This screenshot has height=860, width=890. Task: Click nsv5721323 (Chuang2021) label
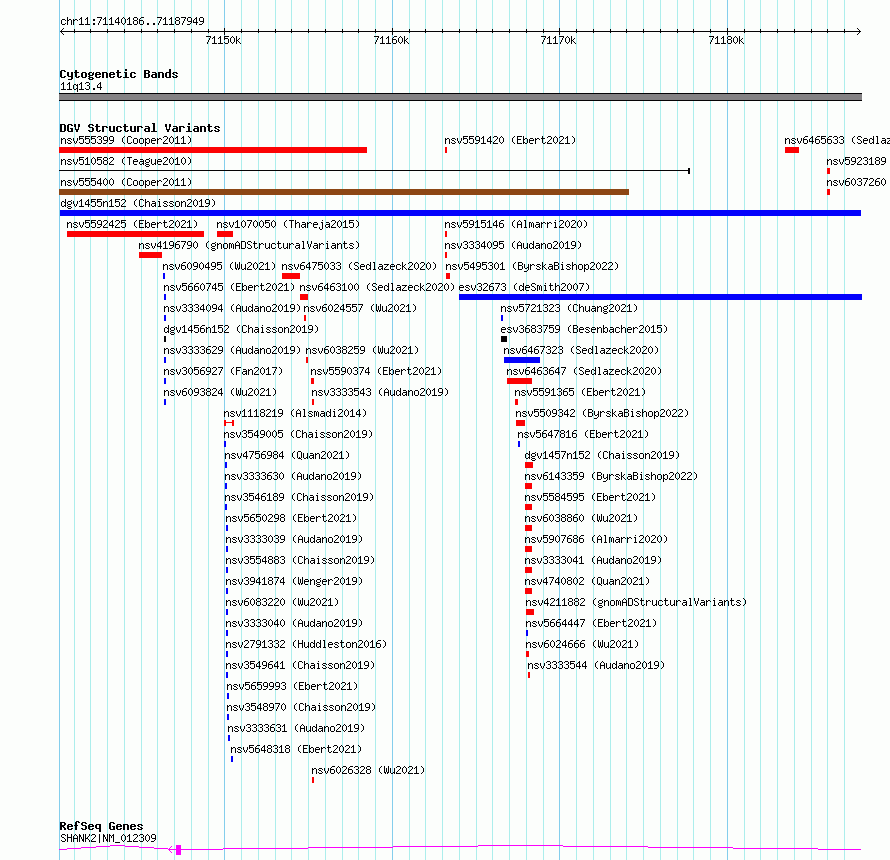click(x=569, y=308)
